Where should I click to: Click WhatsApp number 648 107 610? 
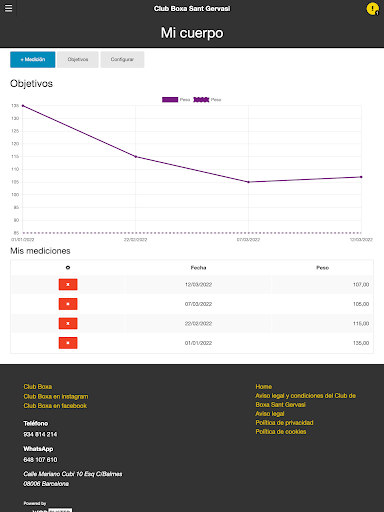(40, 460)
